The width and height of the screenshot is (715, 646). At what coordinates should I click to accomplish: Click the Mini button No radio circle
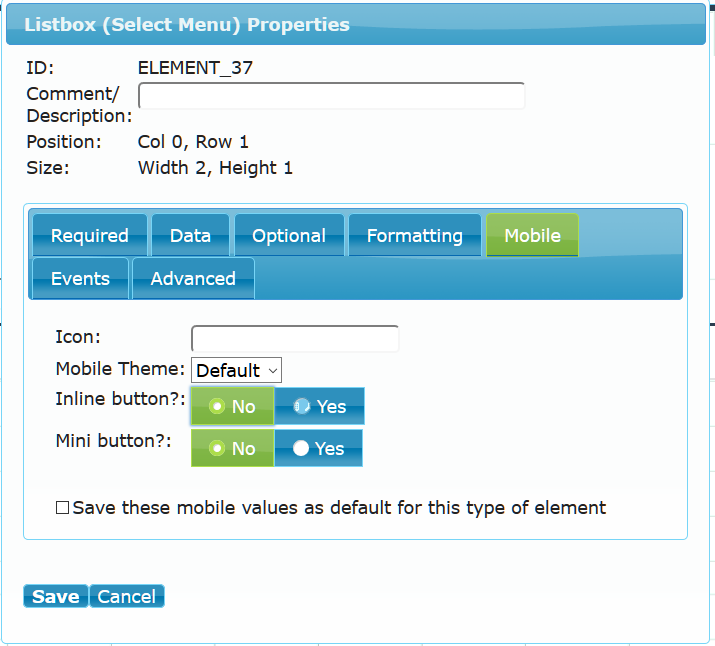click(217, 448)
